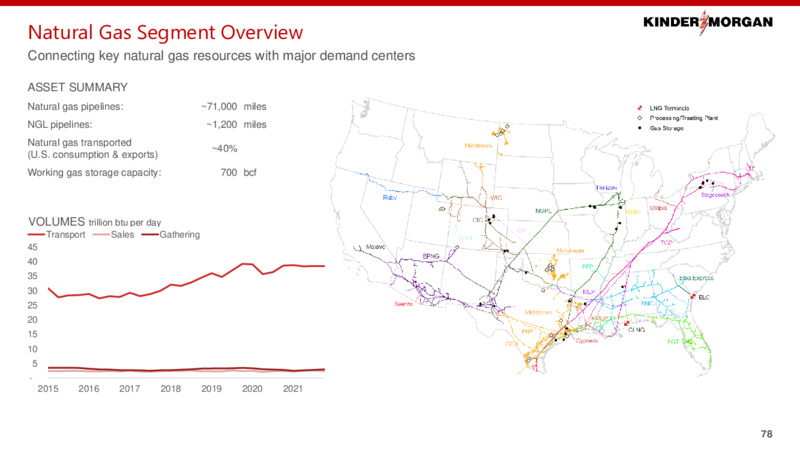The width and height of the screenshot is (800, 450).
Task: Click the 'Natural gas transported' label
Action: pyautogui.click(x=80, y=142)
